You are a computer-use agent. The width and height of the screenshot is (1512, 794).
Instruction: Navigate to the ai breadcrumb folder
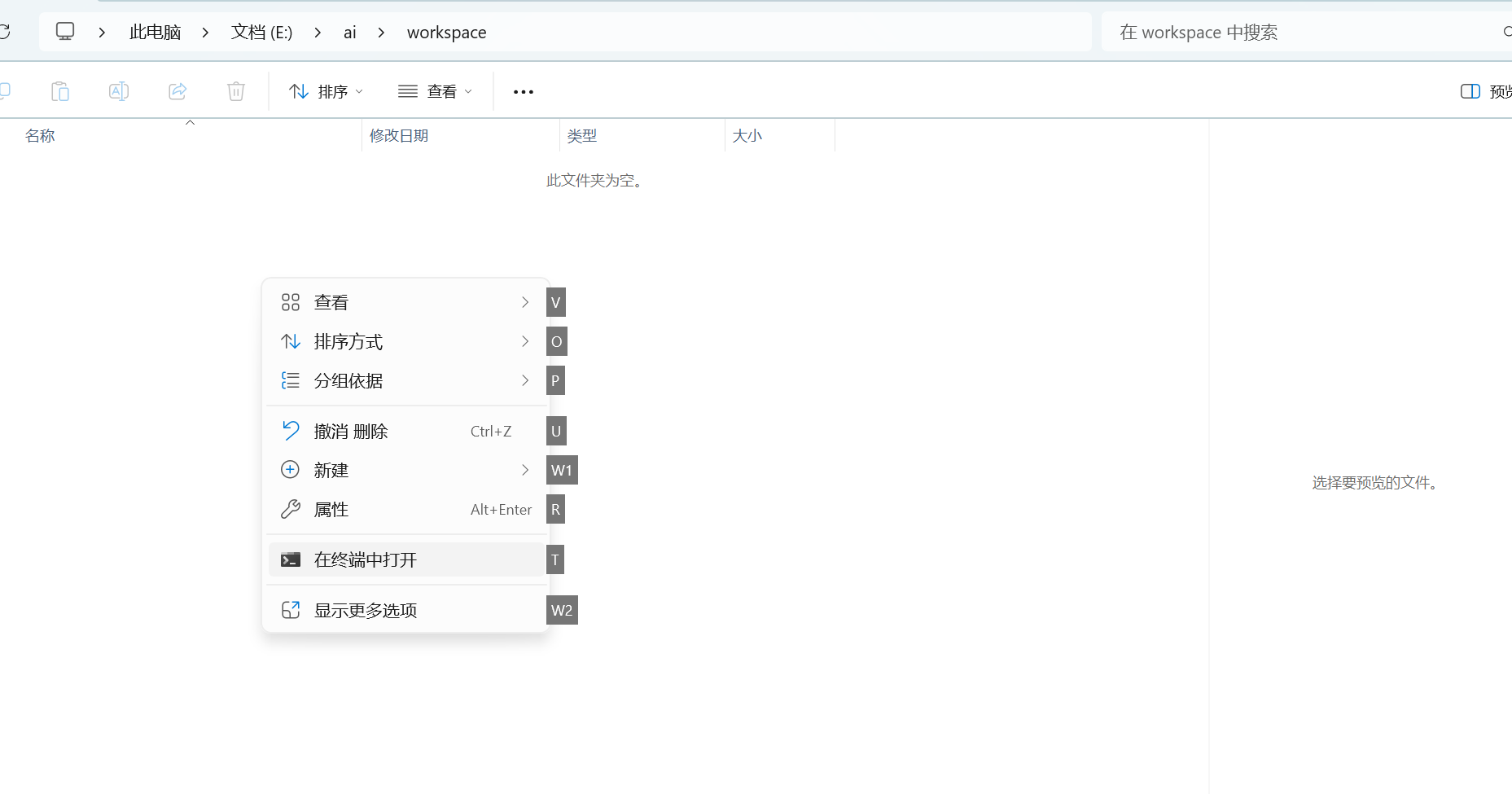tap(349, 32)
